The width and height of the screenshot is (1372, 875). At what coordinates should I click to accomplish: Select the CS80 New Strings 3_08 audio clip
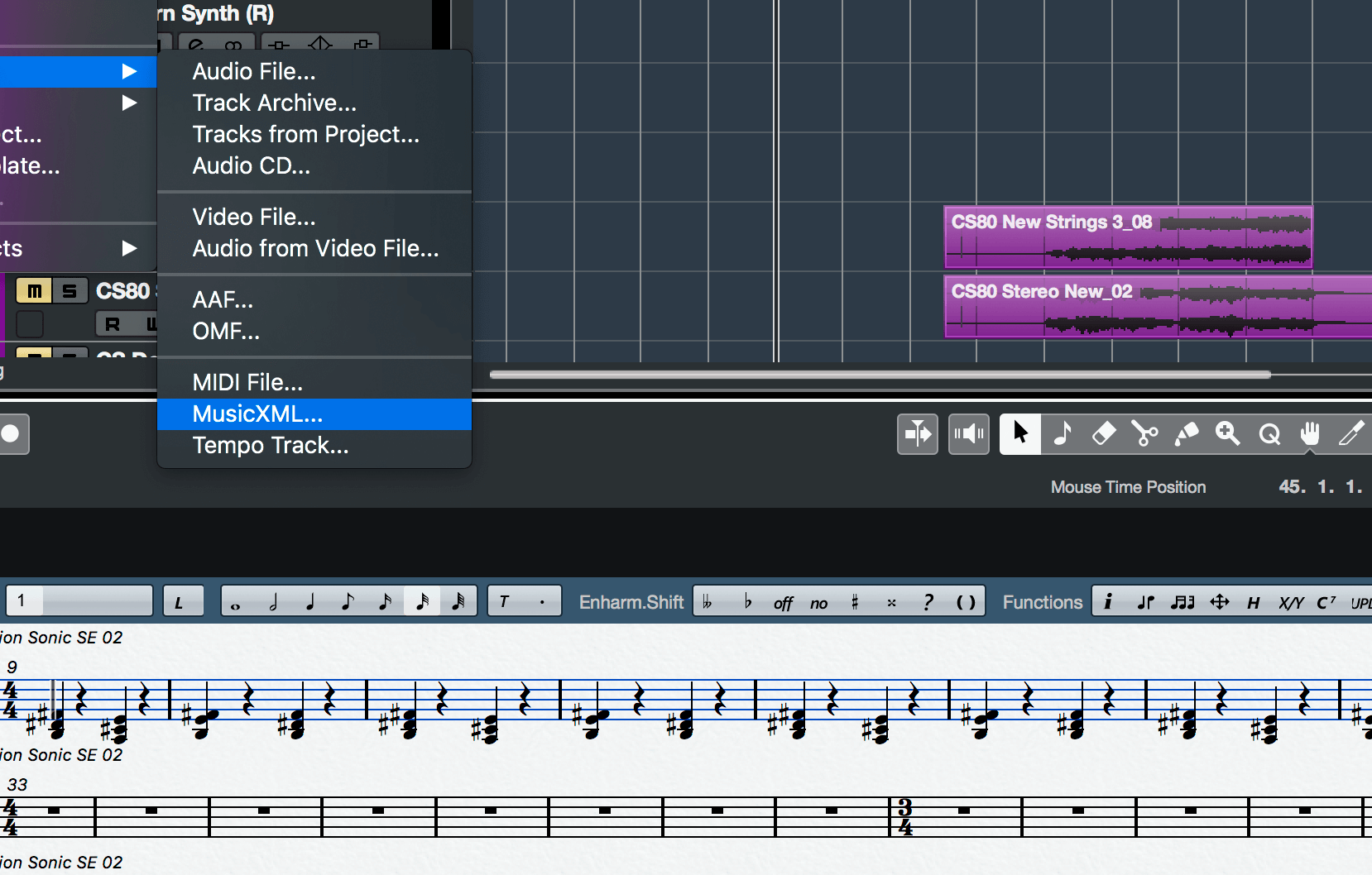[1128, 237]
